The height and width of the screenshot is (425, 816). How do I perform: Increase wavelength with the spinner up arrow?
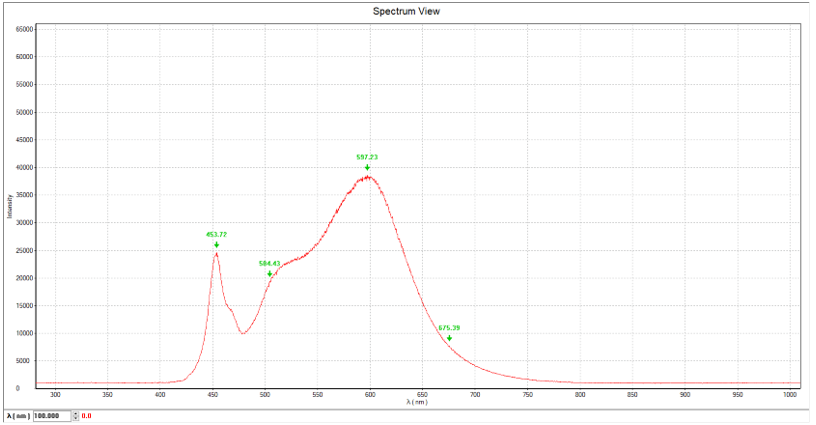pos(74,412)
